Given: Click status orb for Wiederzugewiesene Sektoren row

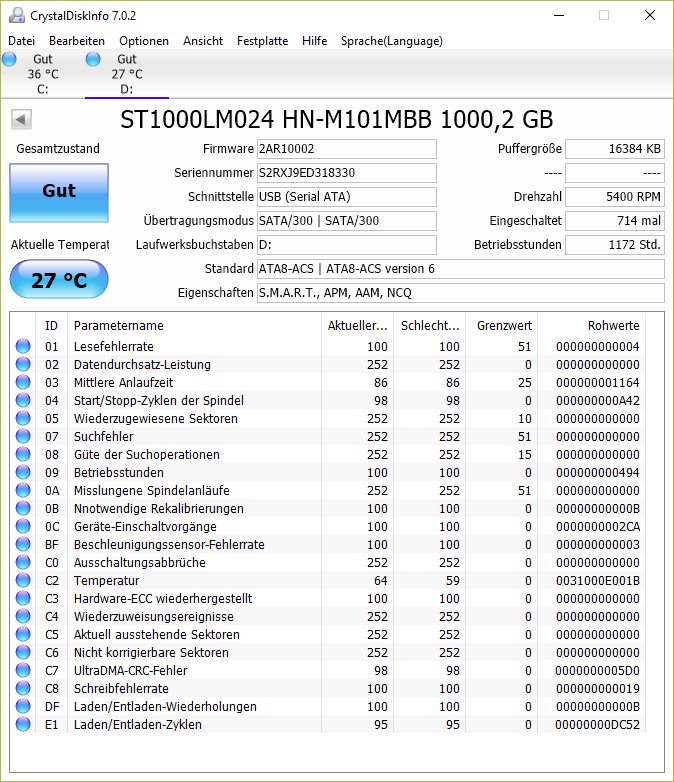Looking at the screenshot, I should 23,418.
